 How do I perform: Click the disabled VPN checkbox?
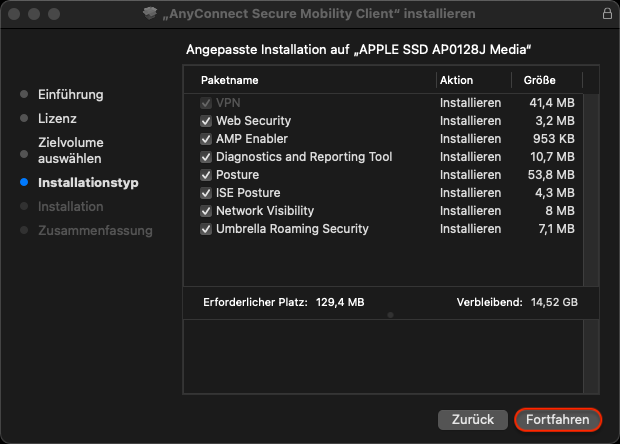click(206, 103)
